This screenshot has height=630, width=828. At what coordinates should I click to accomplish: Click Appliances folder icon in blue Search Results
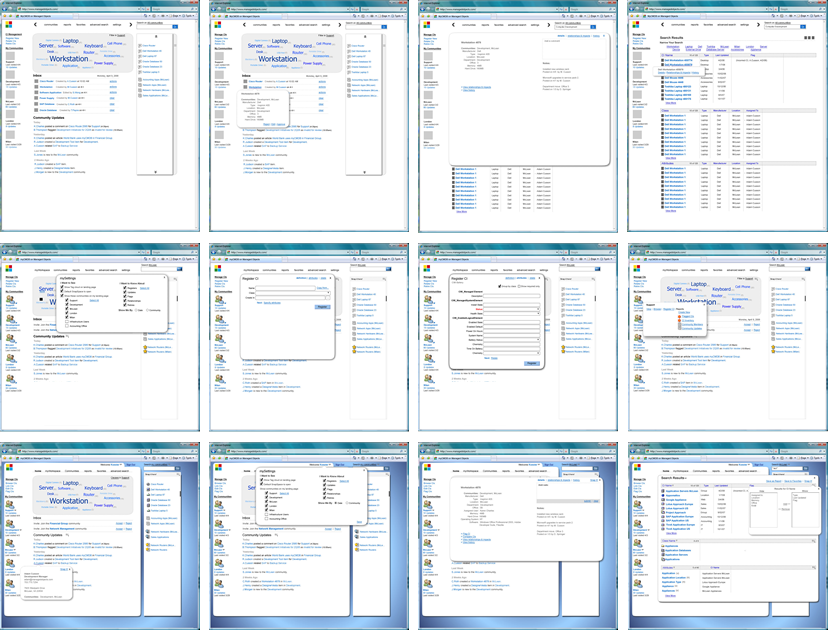pos(663,546)
